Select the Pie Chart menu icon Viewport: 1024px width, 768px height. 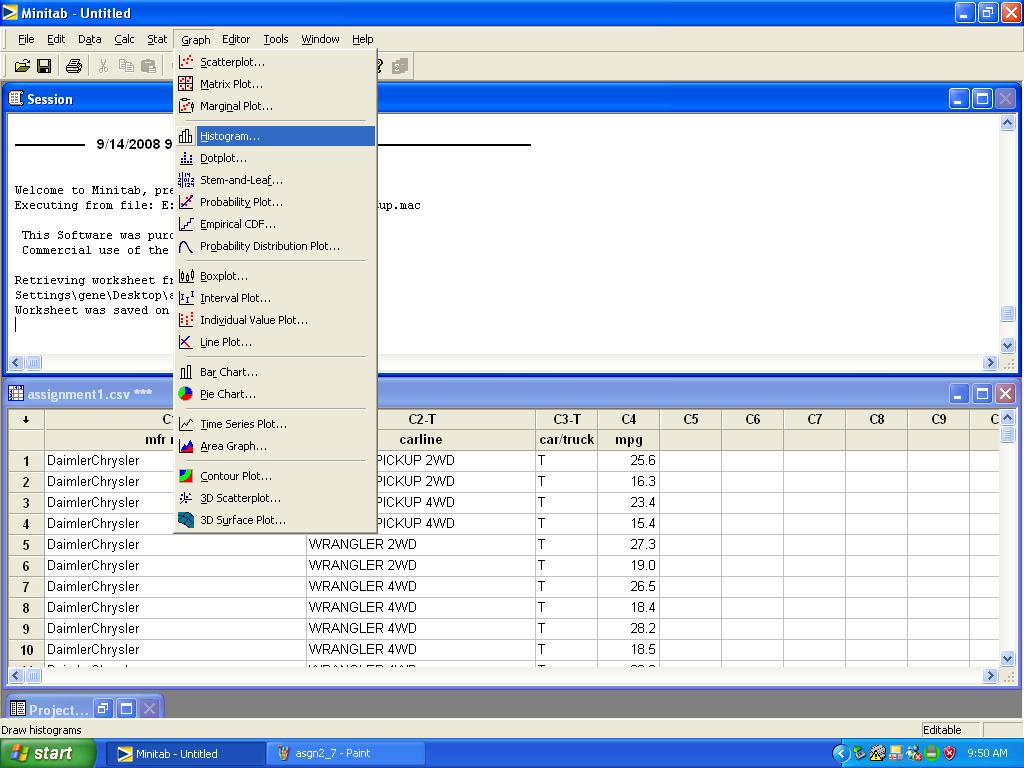pyautogui.click(x=186, y=394)
